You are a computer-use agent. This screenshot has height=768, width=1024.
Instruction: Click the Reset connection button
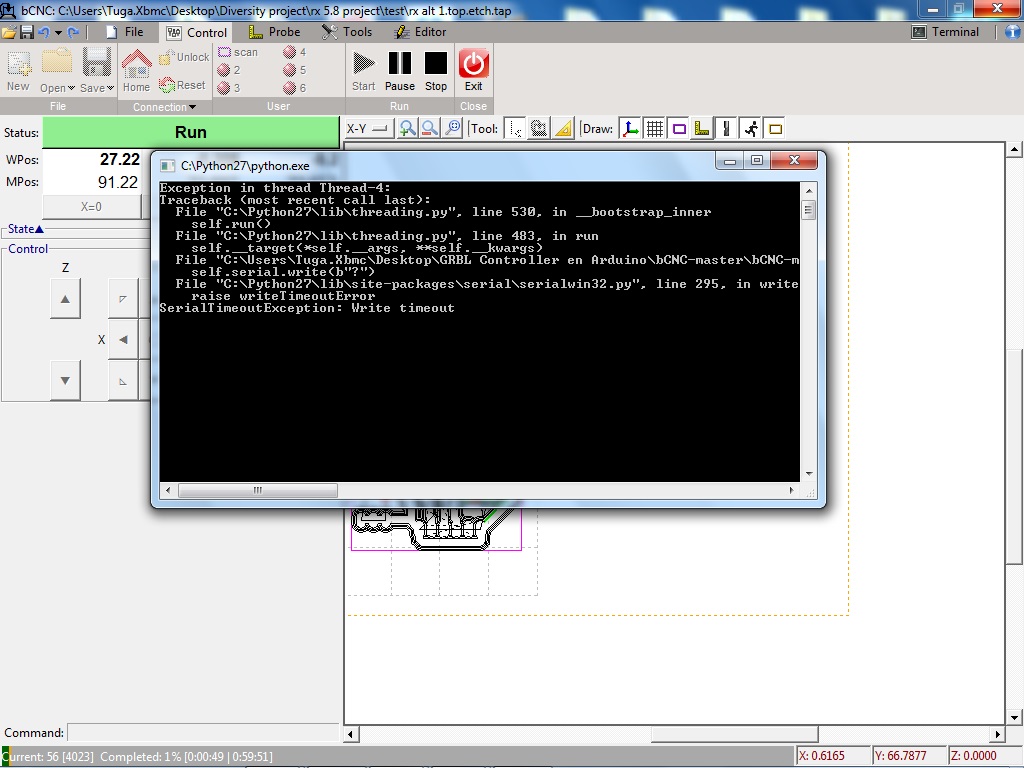[x=183, y=85]
